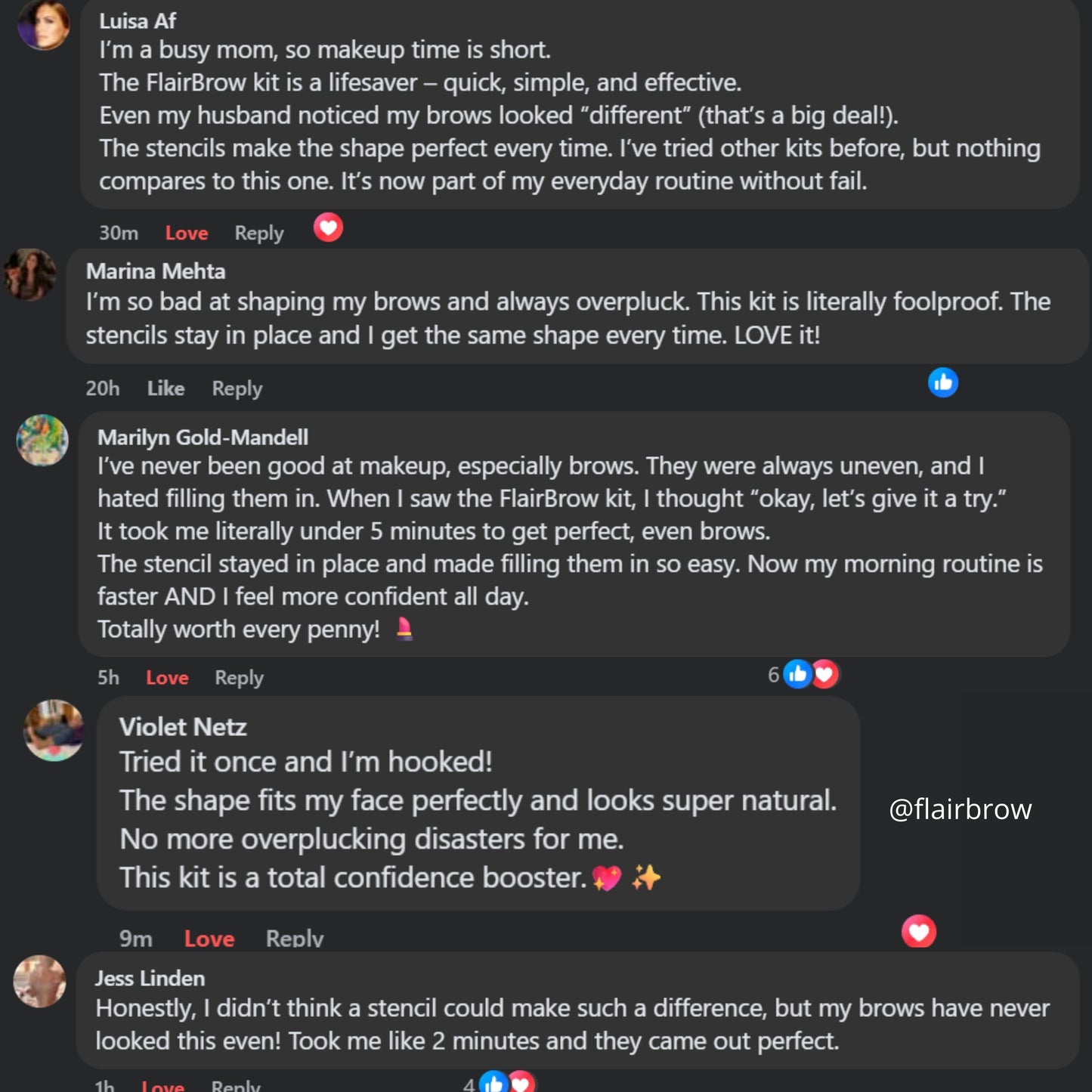Like Marina Mehta's comment
The image size is (1092, 1092).
click(166, 388)
